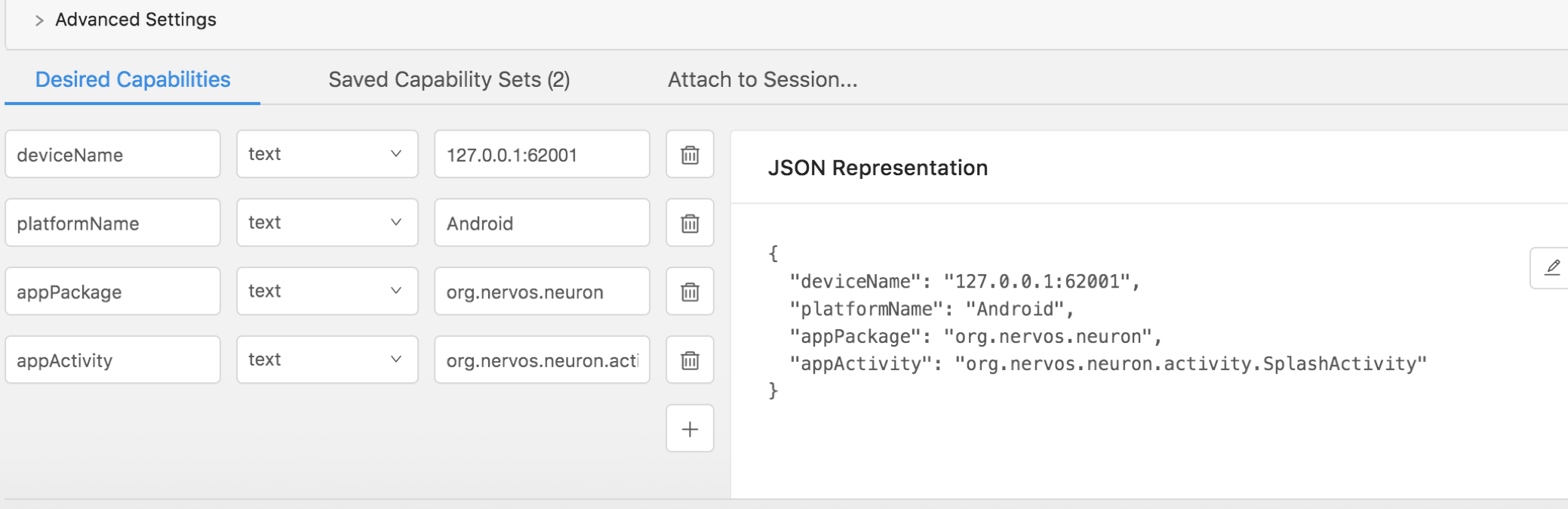The image size is (1568, 509).
Task: Click the platformName capability name field
Action: 112,224
